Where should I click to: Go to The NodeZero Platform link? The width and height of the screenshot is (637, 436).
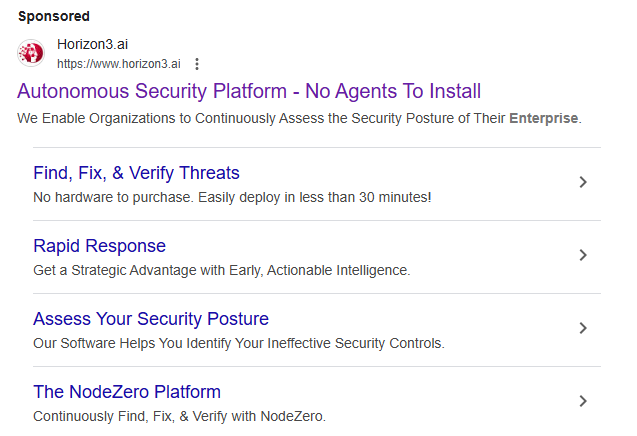(127, 392)
